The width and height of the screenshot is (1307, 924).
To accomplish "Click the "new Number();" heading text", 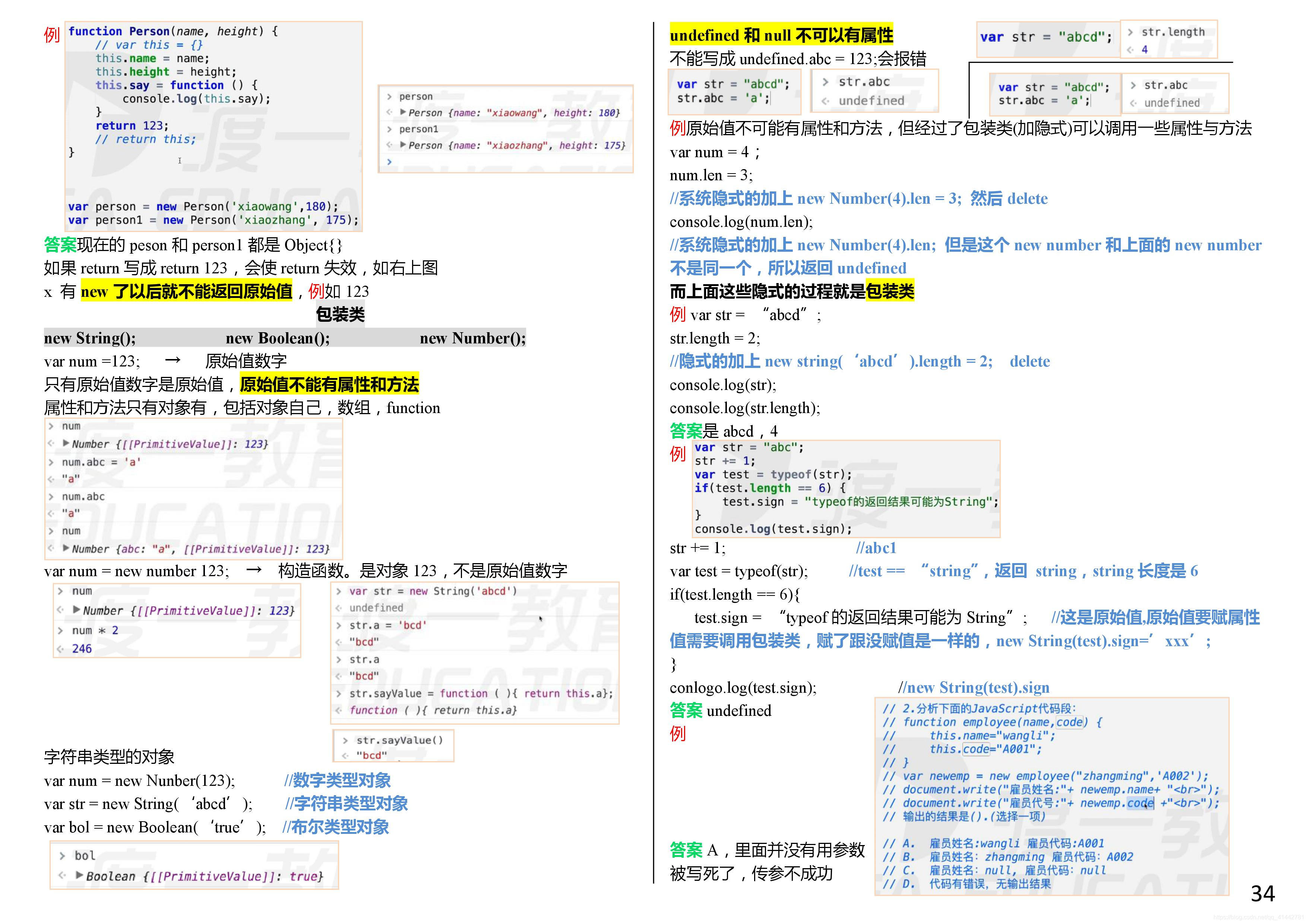I will pos(472,339).
